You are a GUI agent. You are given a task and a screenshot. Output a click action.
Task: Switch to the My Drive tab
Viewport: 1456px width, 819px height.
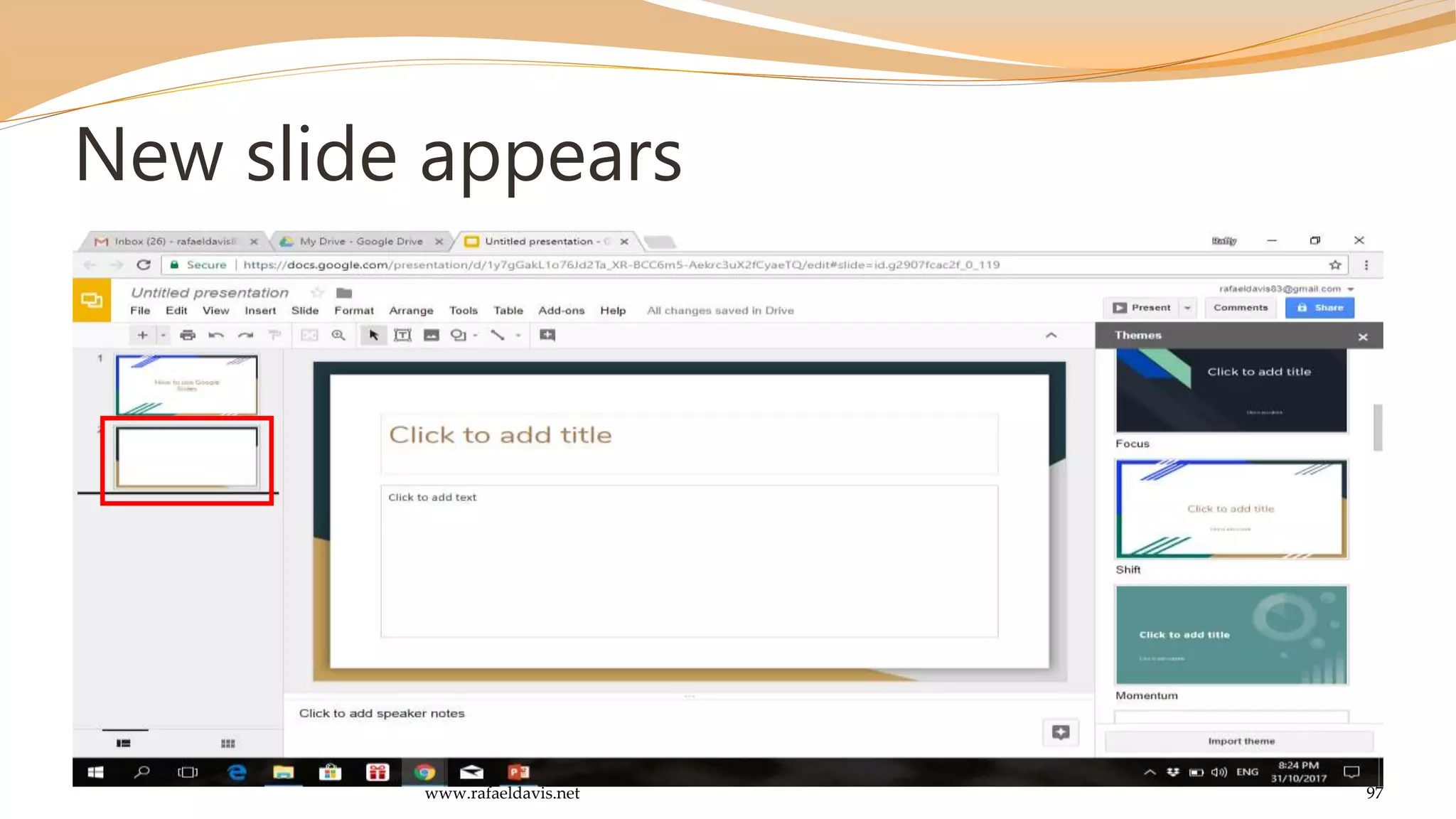[360, 242]
